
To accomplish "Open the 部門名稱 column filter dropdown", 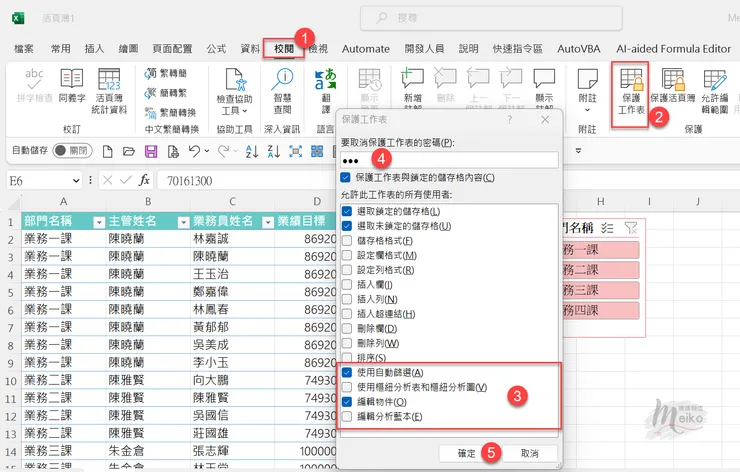I will pyautogui.click(x=99, y=222).
